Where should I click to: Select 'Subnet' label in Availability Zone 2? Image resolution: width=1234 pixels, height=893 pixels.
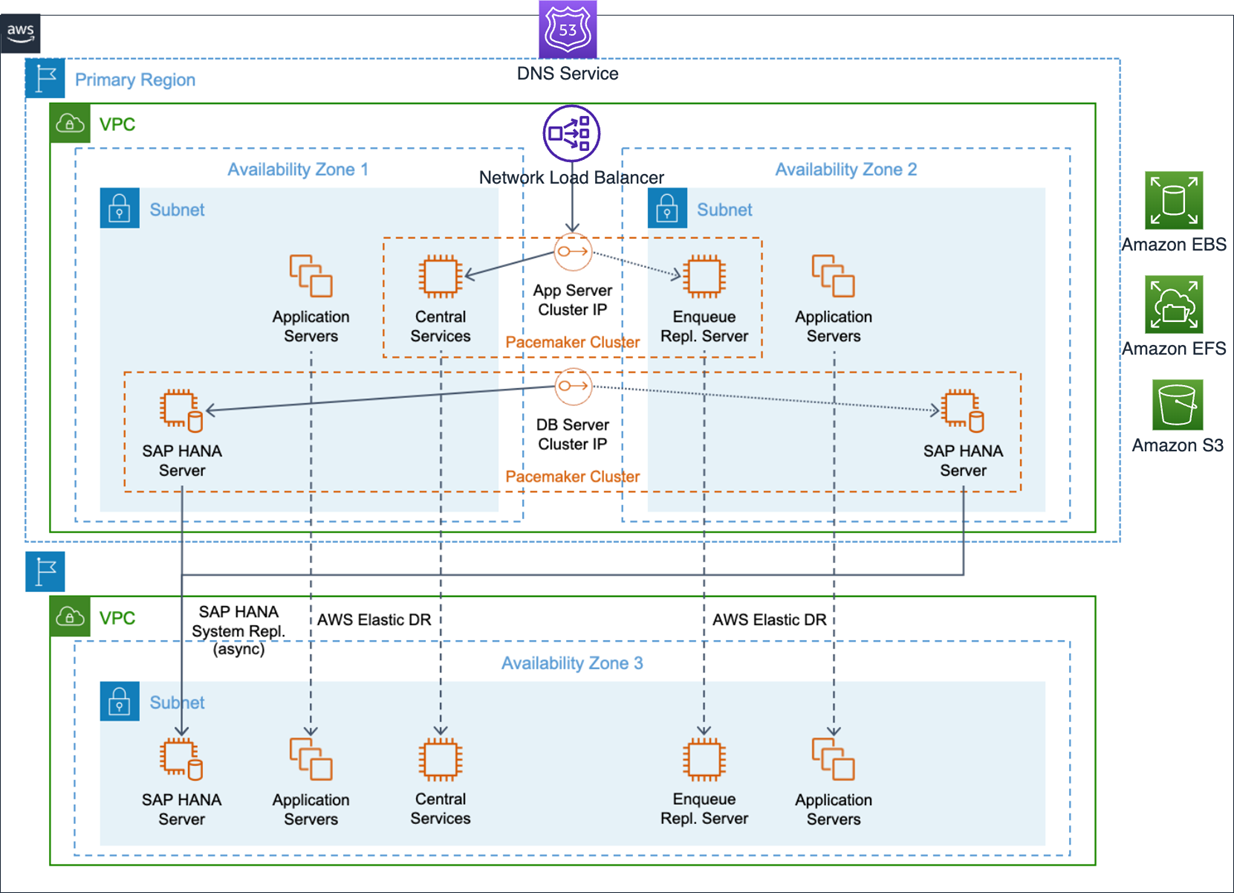(x=725, y=209)
